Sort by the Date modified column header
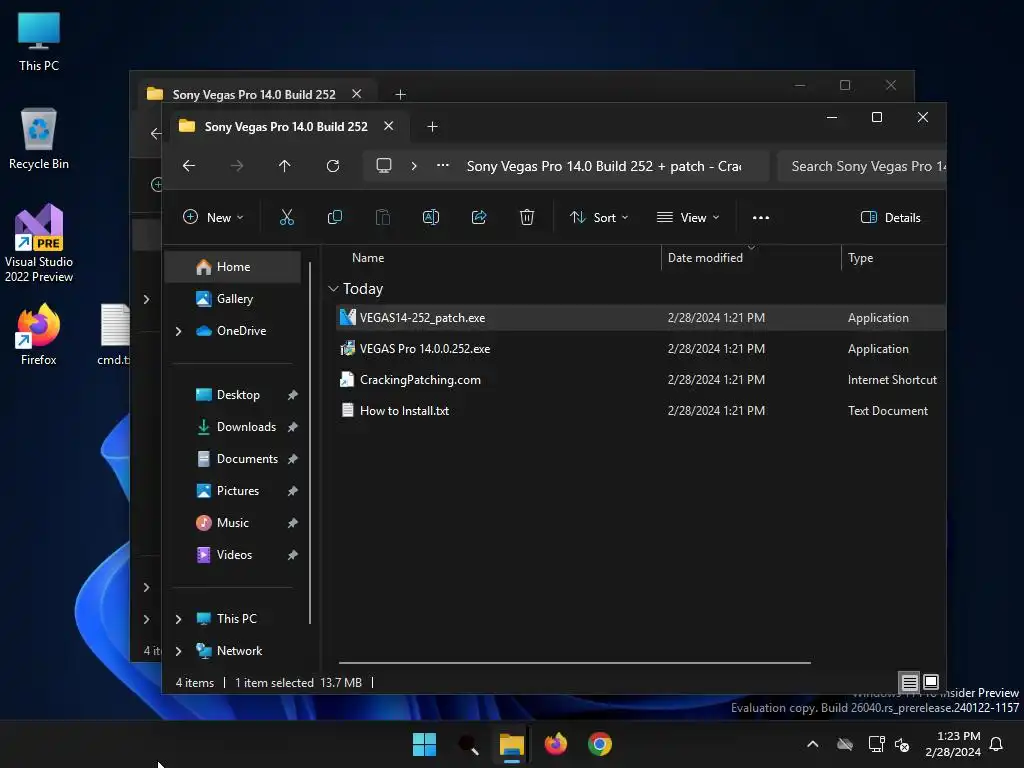 pos(705,258)
